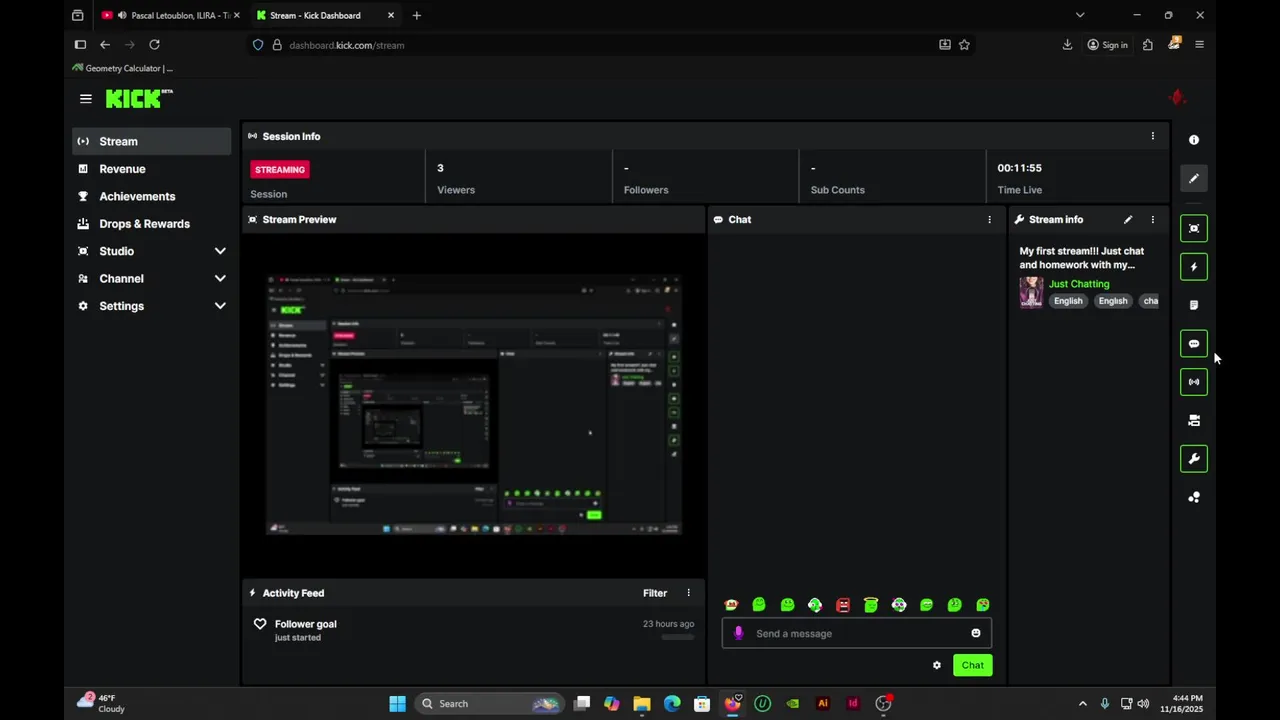Go back using browser back arrow
Image resolution: width=1280 pixels, height=720 pixels.
coord(105,45)
